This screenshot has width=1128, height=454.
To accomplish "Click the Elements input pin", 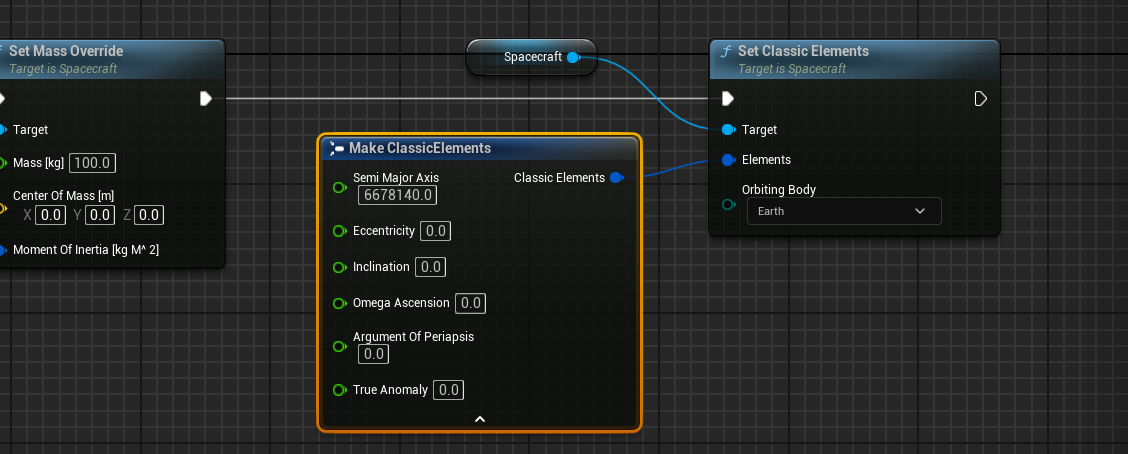I will (x=728, y=160).
